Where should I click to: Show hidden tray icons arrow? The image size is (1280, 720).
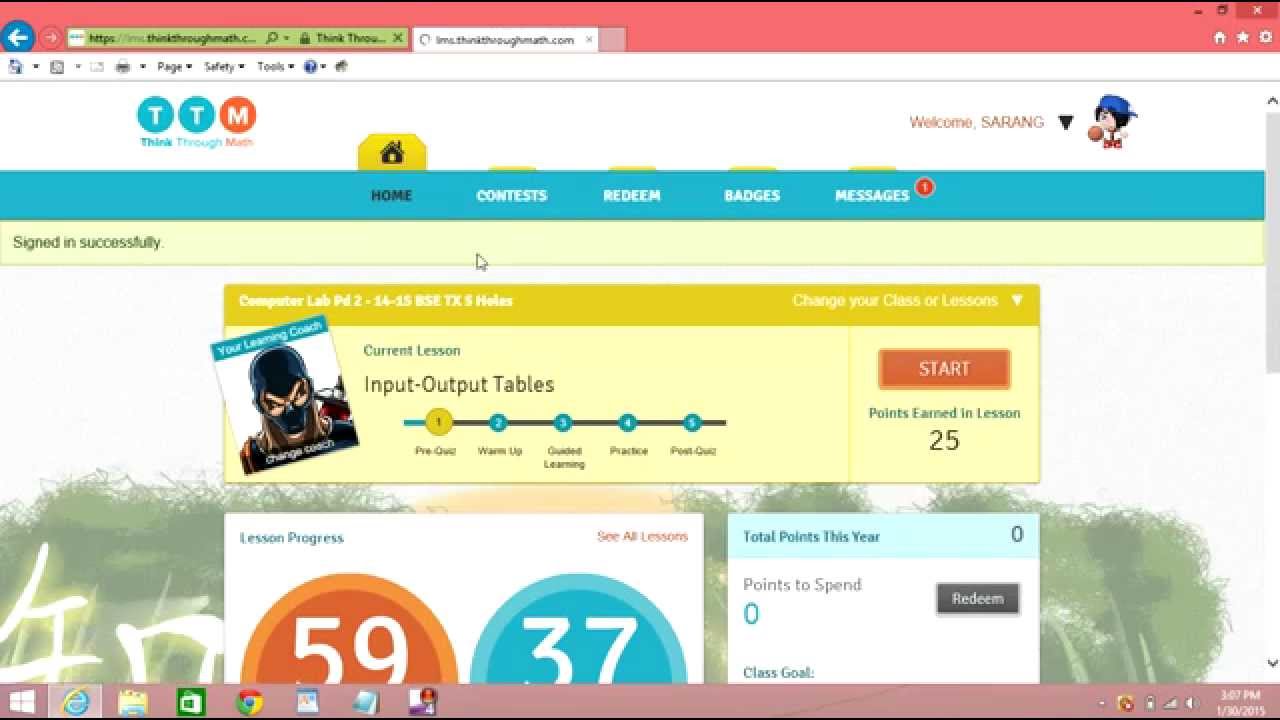coord(1103,703)
